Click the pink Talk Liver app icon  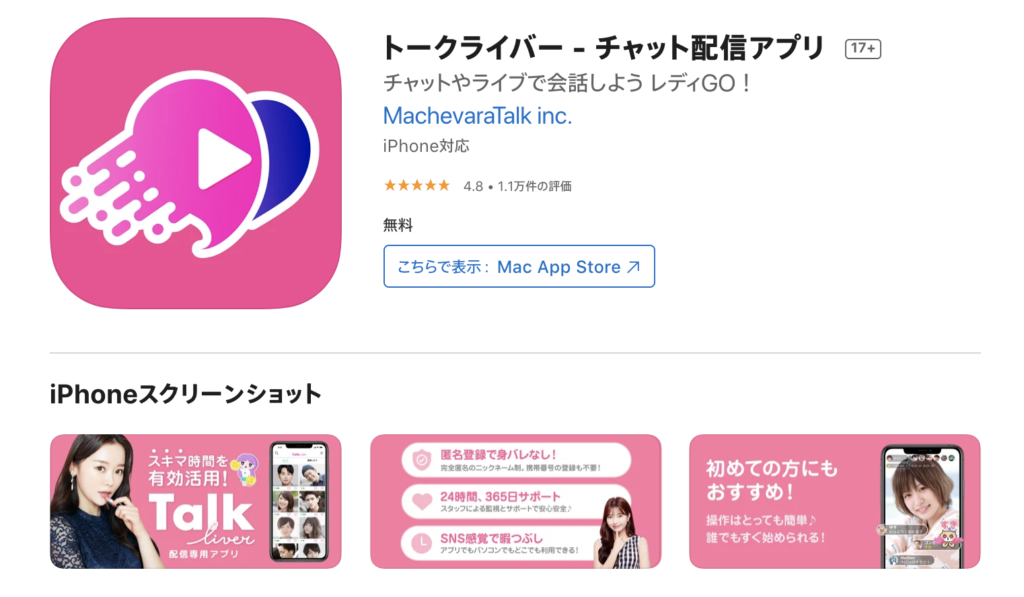[196, 163]
